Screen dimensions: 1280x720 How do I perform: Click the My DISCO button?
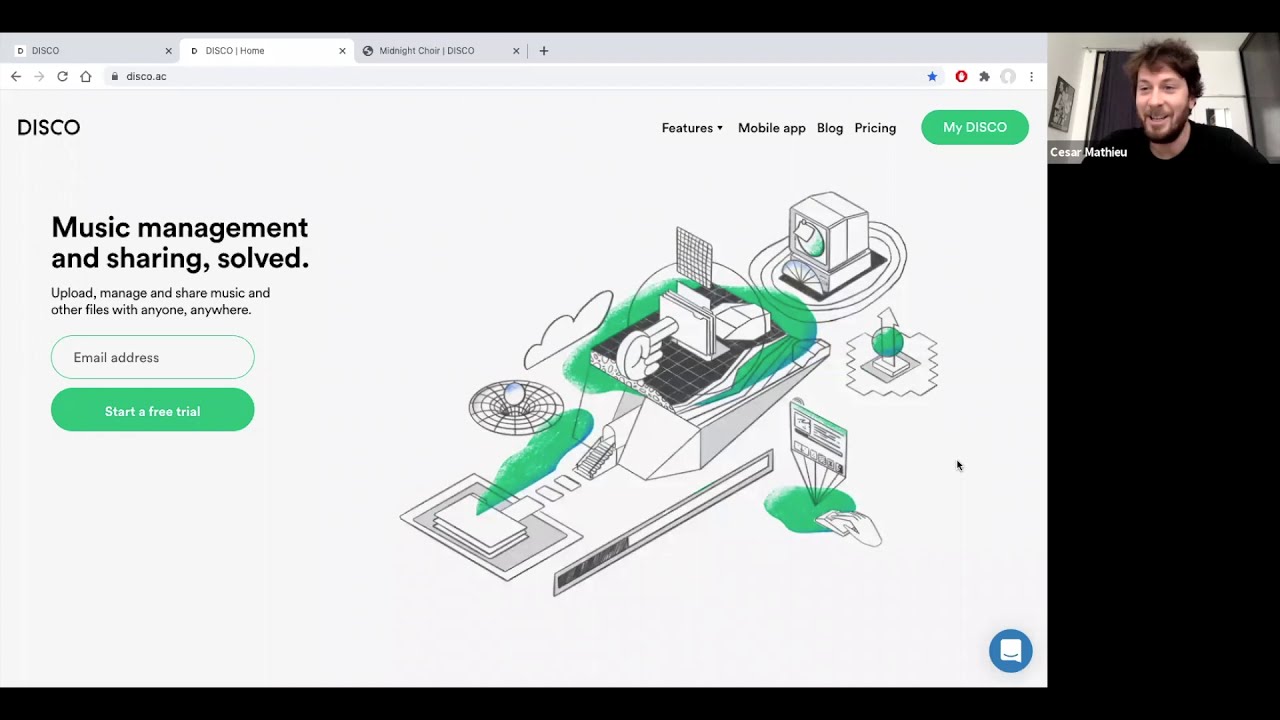pyautogui.click(x=975, y=127)
